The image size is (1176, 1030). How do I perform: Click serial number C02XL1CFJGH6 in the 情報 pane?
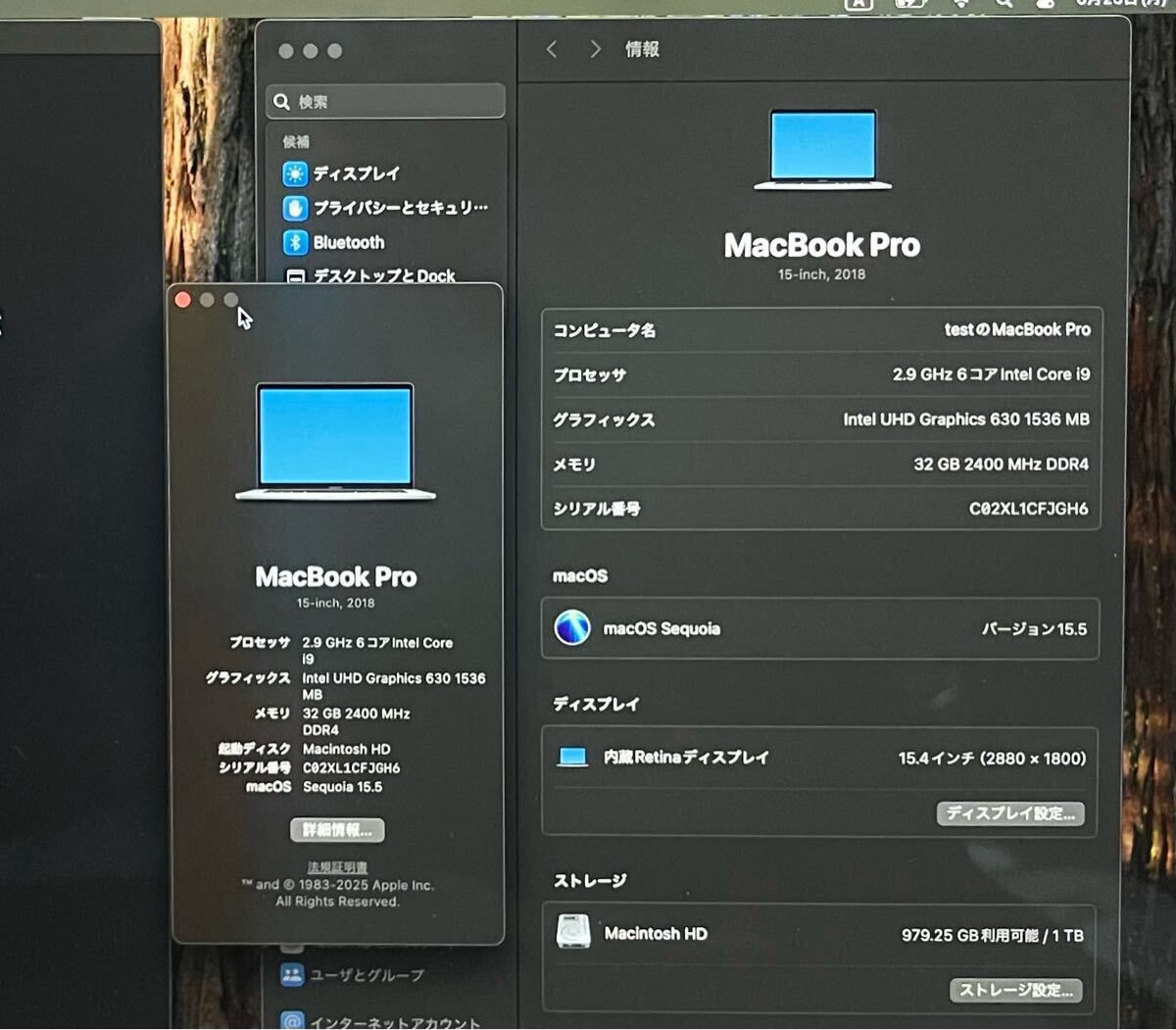pos(1028,509)
